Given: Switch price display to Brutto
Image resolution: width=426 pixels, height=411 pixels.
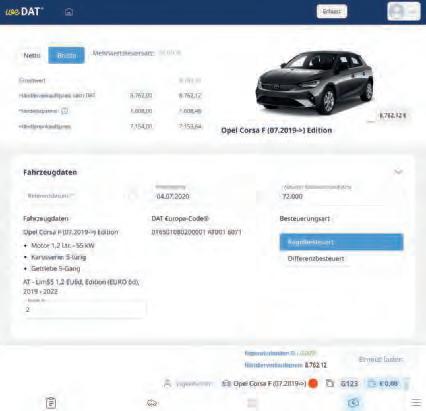Looking at the screenshot, I should 66,55.
